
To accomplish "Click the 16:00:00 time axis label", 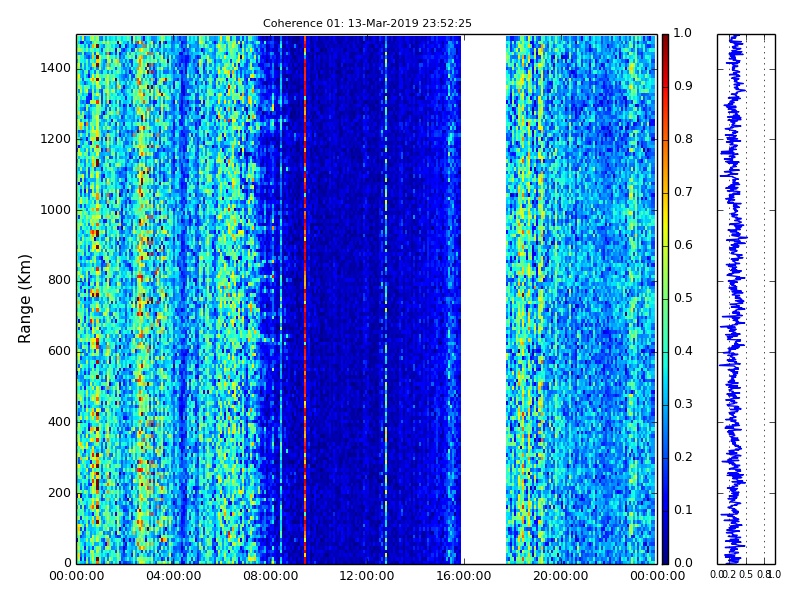I will tap(464, 576).
